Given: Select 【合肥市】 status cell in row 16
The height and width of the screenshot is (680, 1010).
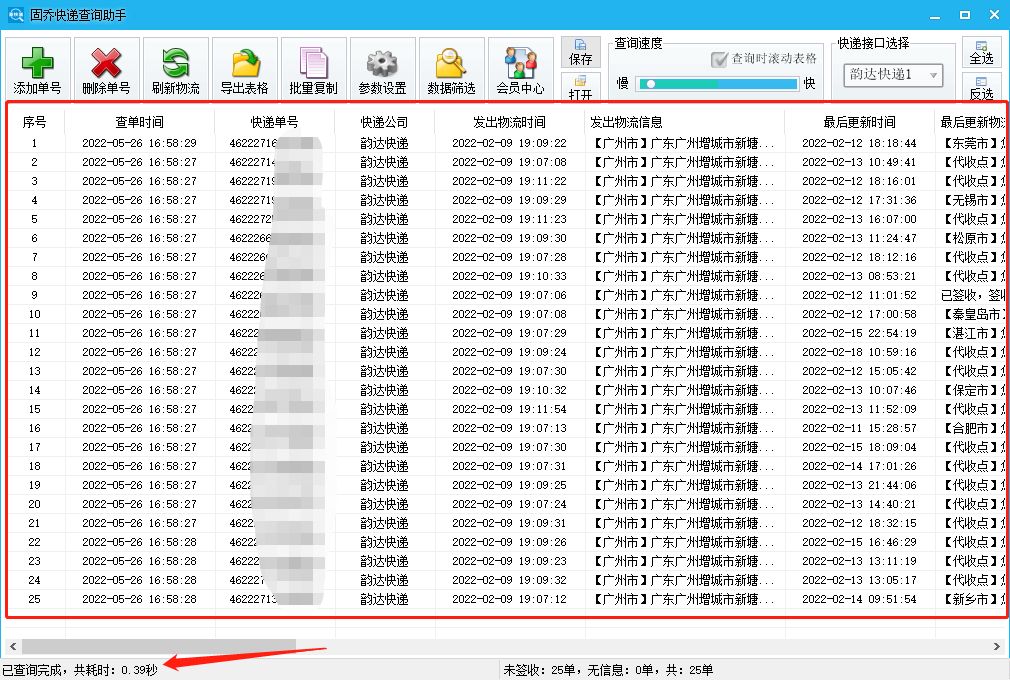Looking at the screenshot, I should (973, 428).
